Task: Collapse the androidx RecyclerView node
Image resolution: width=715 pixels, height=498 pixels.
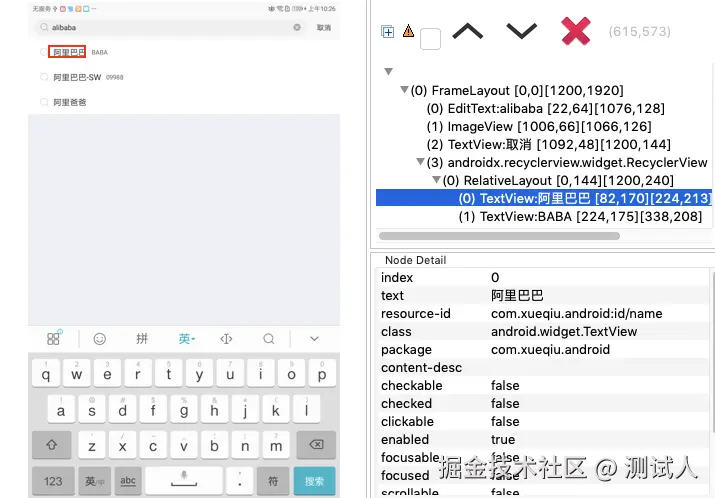Action: 420,162
